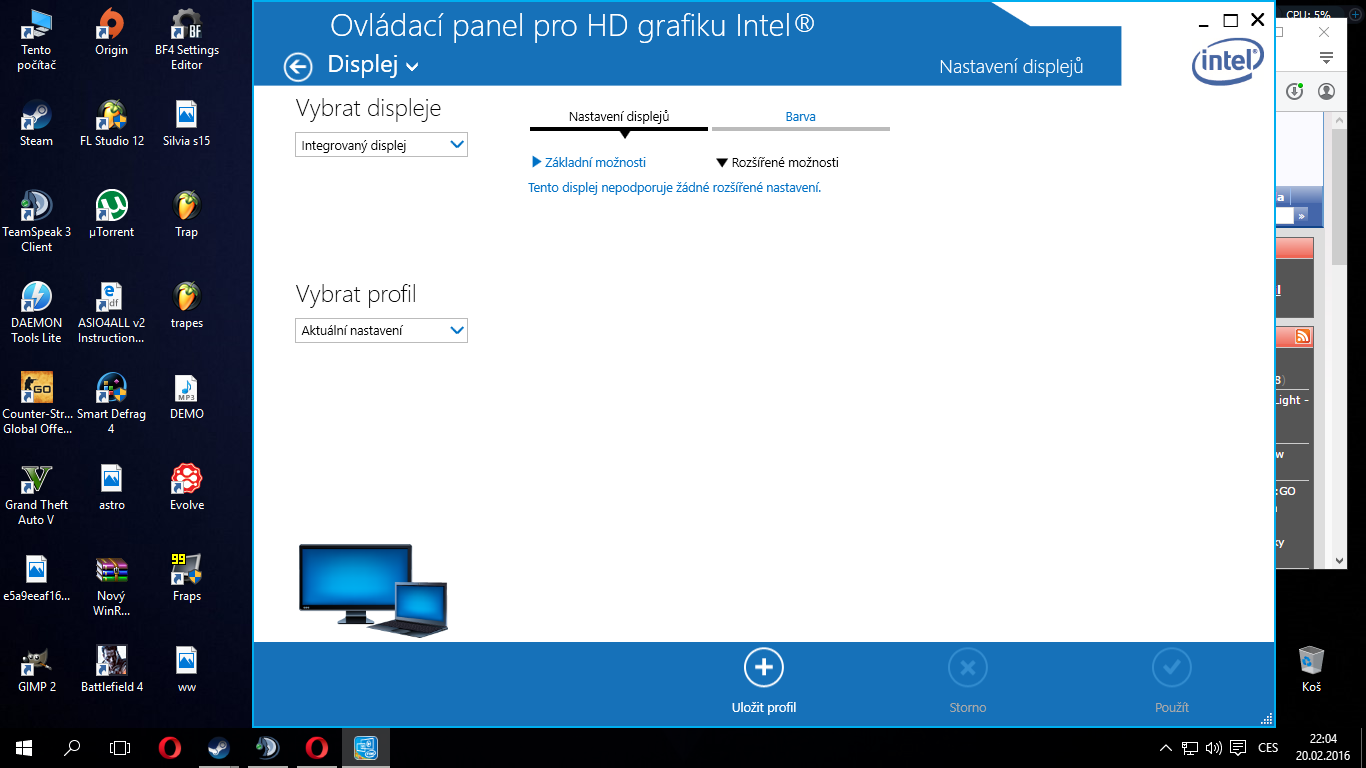1366x768 pixels.
Task: Expand the Aktuální nastavení profile dropdown
Action: click(x=381, y=331)
